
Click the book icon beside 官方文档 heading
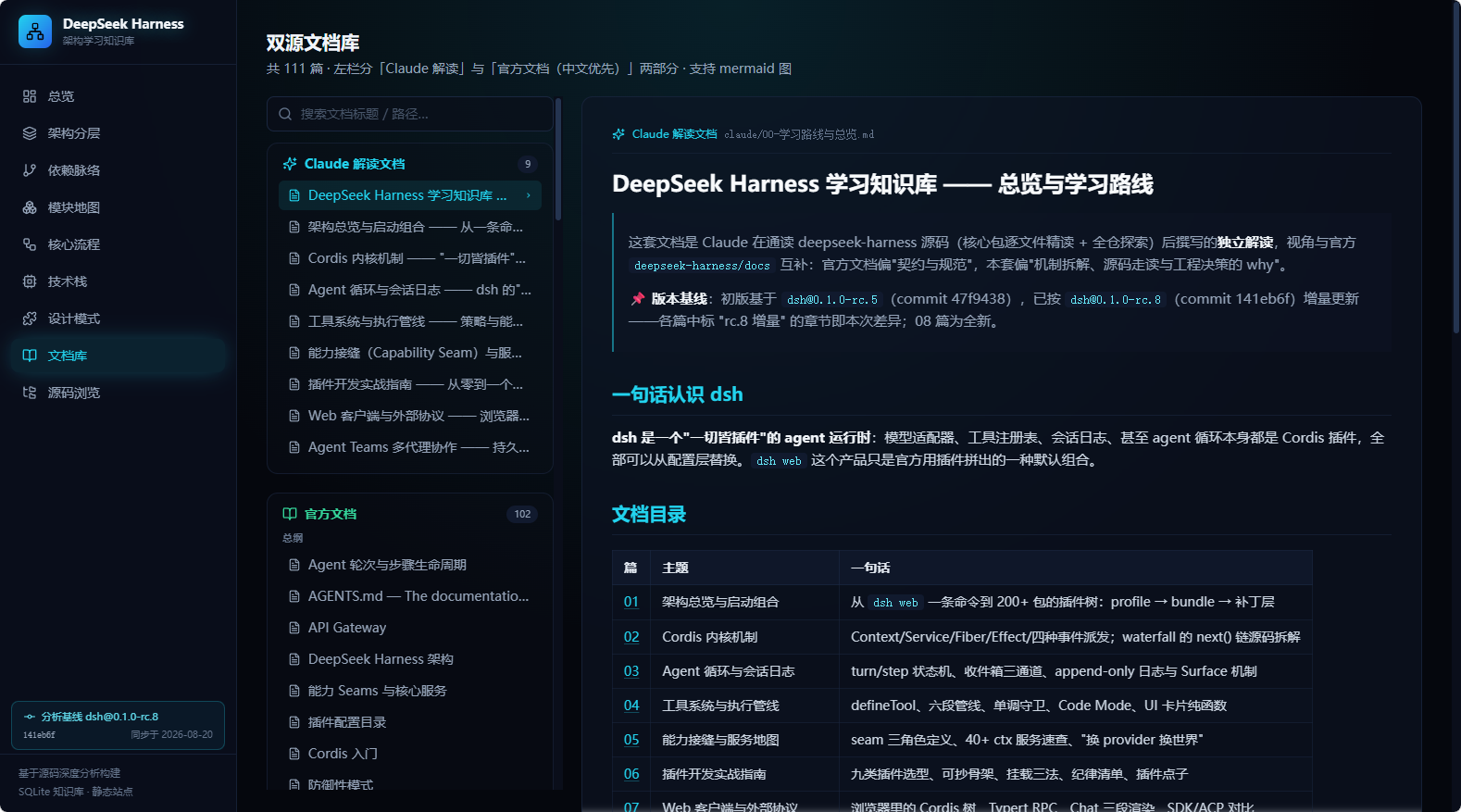click(290, 514)
